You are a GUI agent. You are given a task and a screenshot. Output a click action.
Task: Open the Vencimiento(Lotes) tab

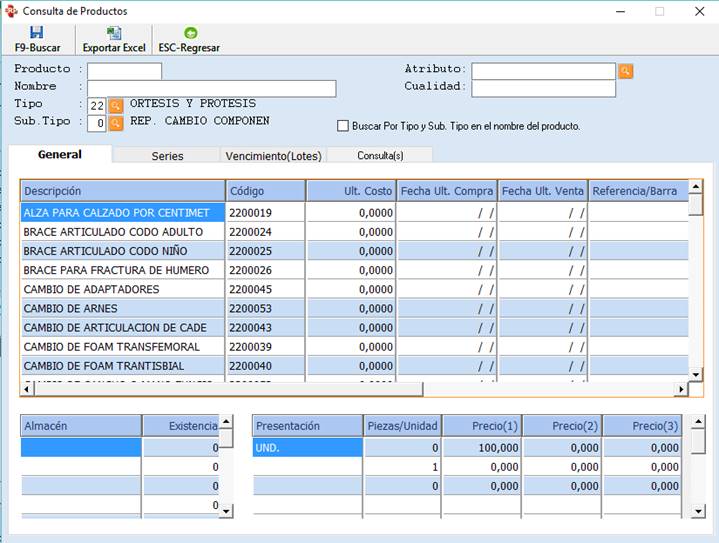pos(273,156)
